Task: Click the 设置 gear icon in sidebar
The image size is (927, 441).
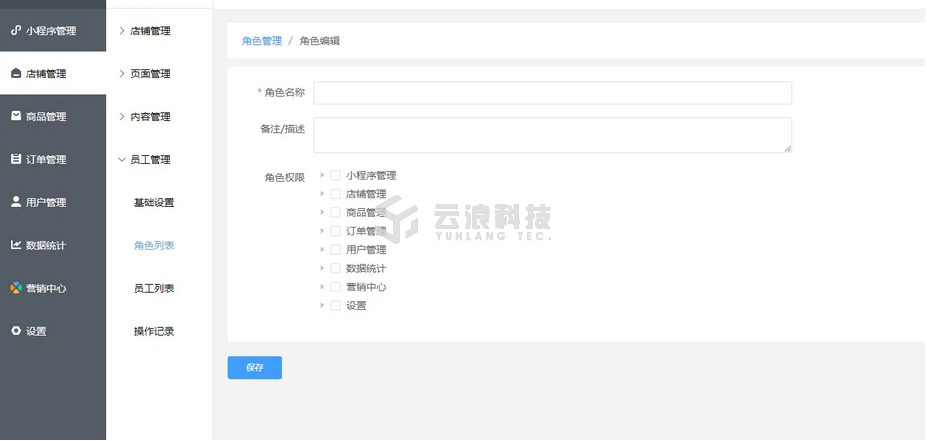Action: (16, 331)
